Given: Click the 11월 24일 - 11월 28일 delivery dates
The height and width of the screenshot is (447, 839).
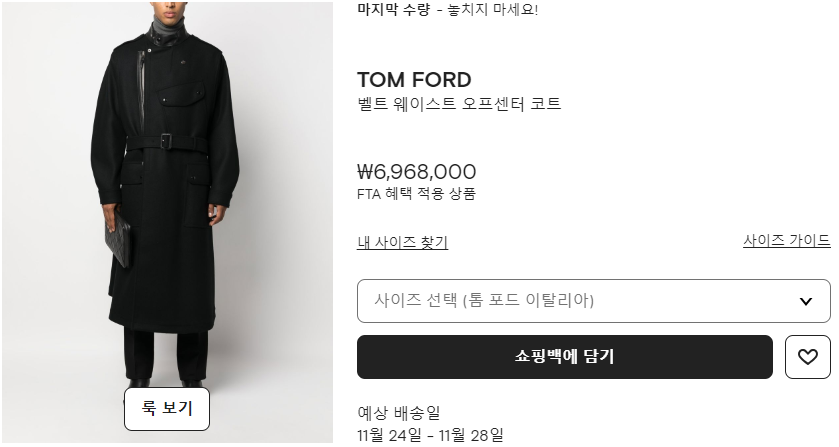Looking at the screenshot, I should (430, 434).
